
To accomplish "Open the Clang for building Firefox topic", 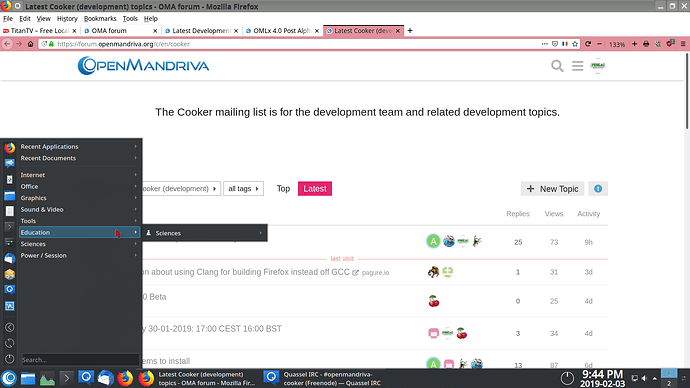I will [246, 272].
